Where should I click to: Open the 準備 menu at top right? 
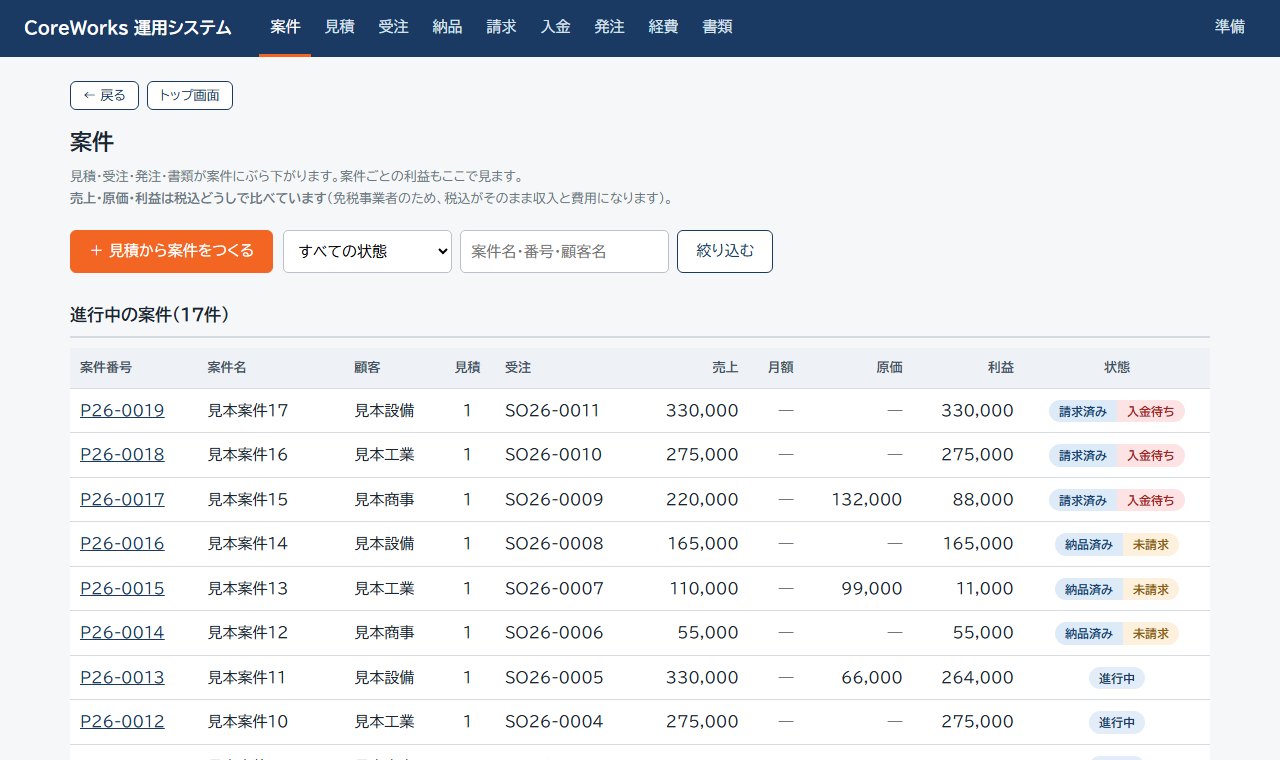coord(1230,27)
